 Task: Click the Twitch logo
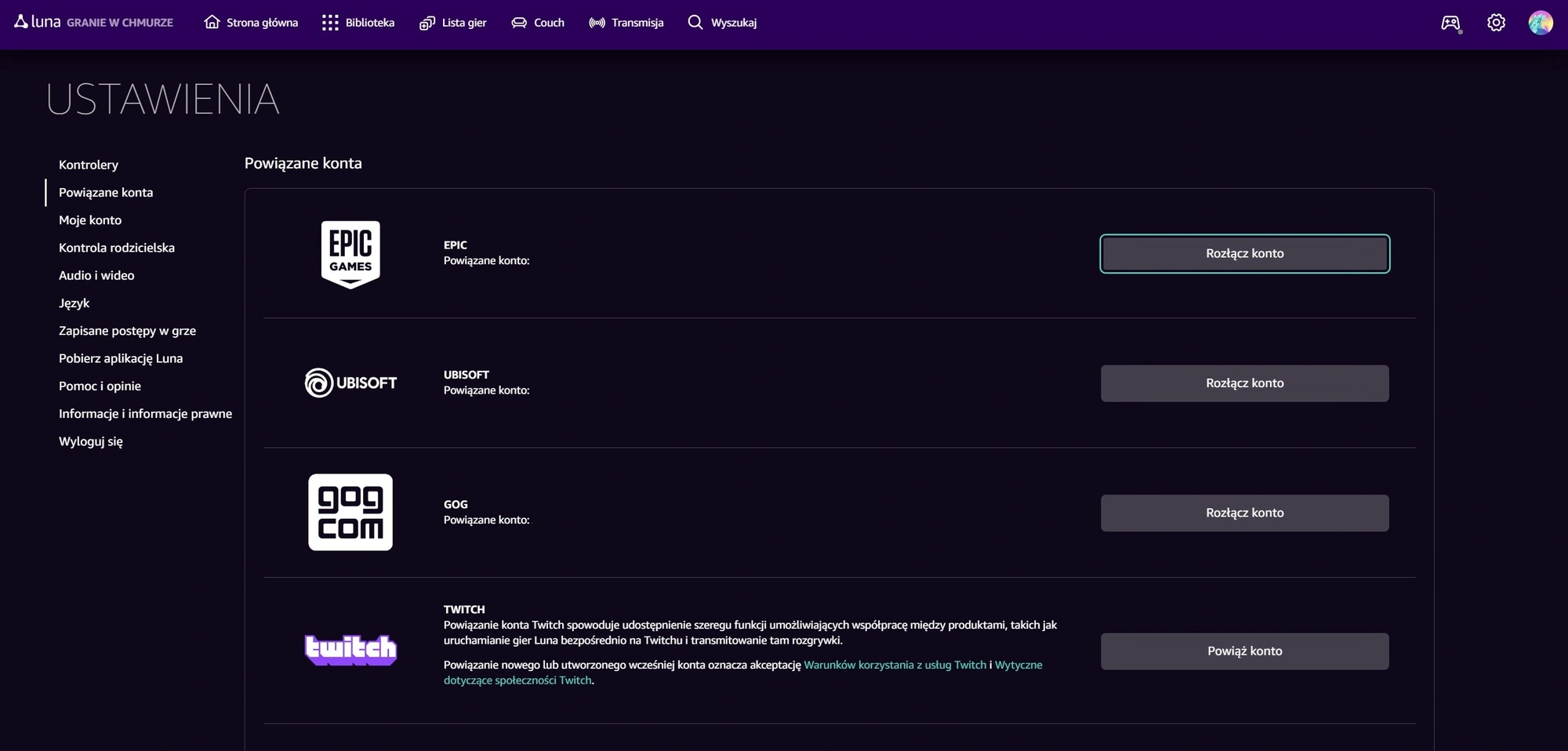click(350, 650)
